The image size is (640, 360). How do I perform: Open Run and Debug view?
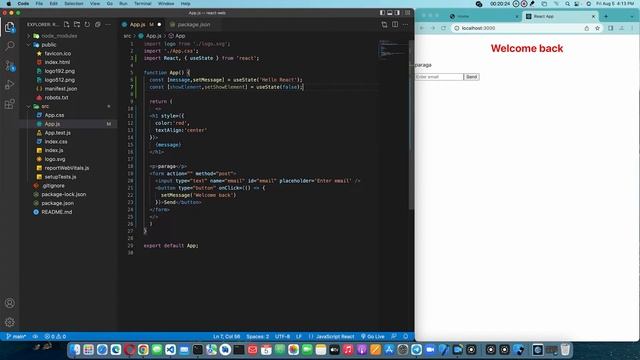(x=10, y=84)
